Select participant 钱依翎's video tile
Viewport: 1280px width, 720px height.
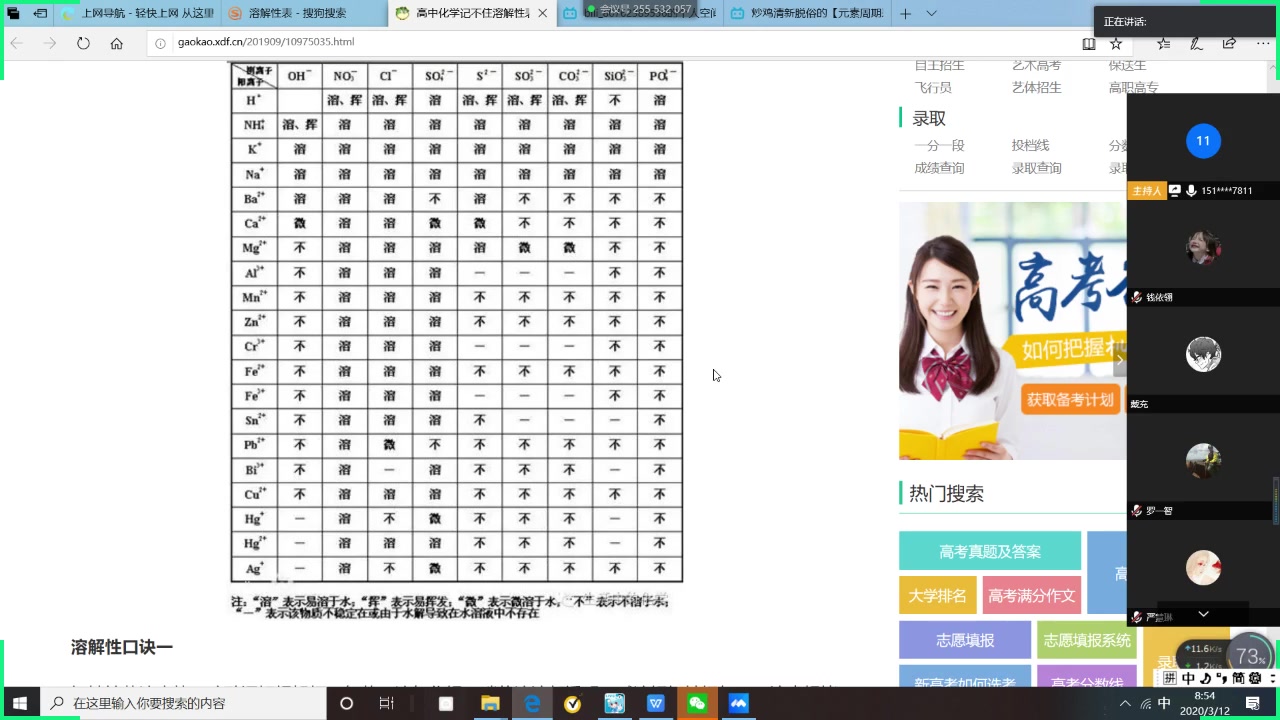click(1203, 252)
